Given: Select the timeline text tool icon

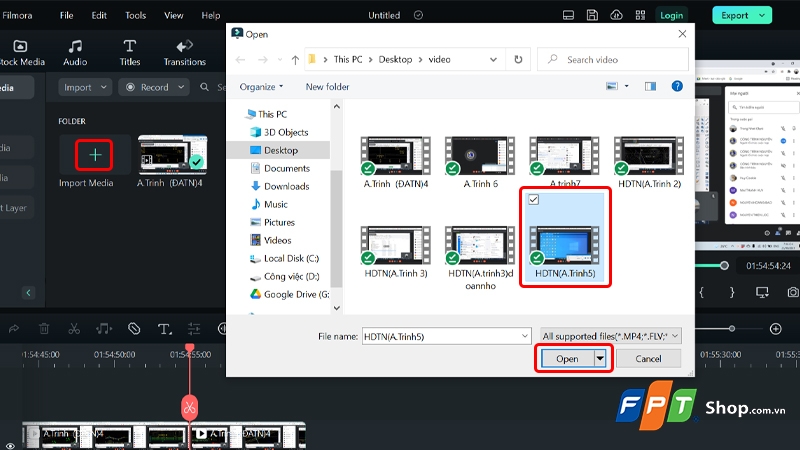Looking at the screenshot, I should point(164,329).
